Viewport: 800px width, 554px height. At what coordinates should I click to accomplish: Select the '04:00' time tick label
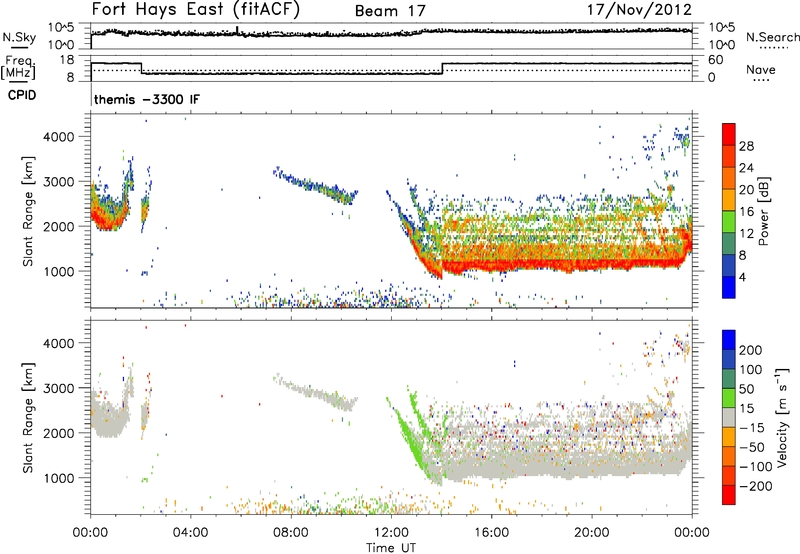(190, 533)
